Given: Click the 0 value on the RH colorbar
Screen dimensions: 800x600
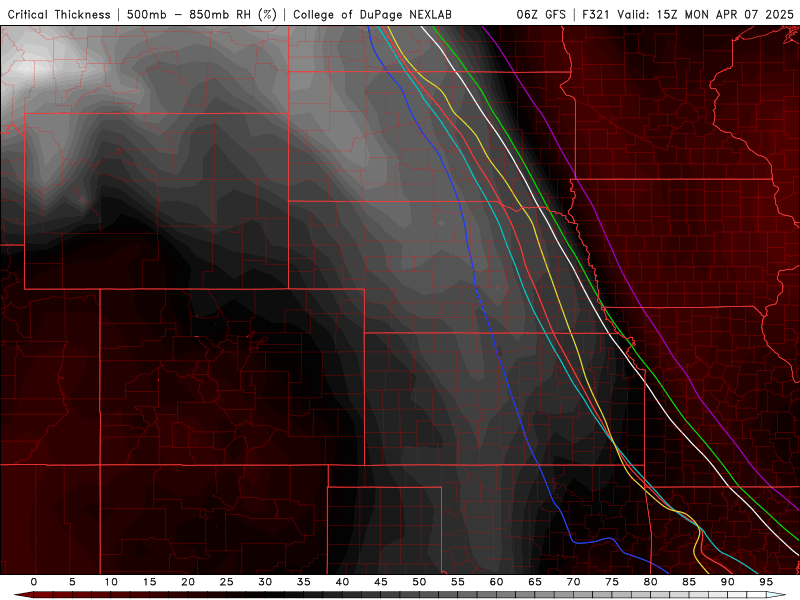Looking at the screenshot, I should point(34,582).
